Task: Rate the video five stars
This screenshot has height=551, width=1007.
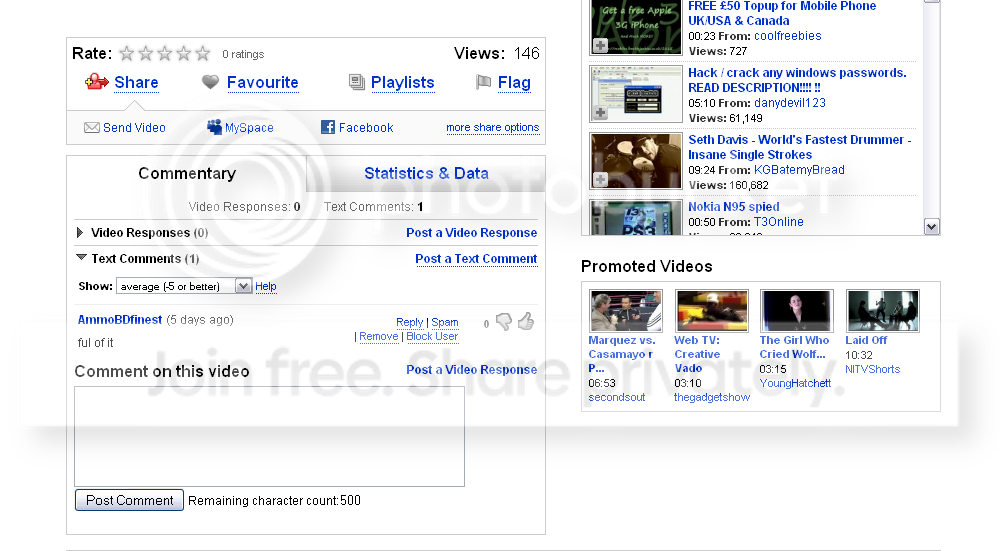Action: 202,53
